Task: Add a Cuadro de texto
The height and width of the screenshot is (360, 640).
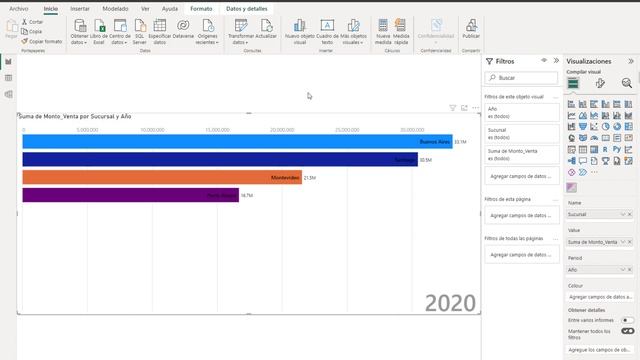Action: coord(327,31)
